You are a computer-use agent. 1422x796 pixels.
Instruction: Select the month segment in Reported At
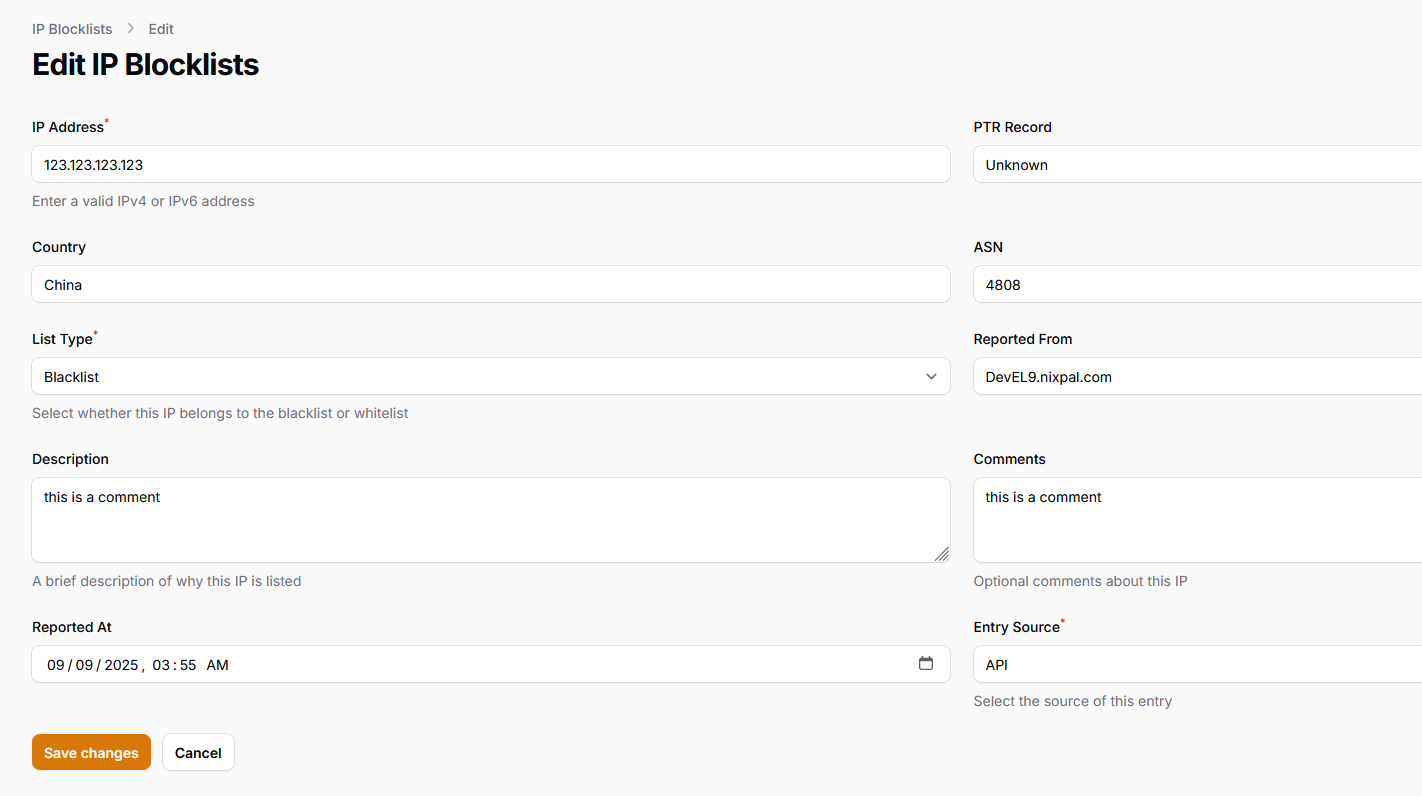(x=56, y=665)
